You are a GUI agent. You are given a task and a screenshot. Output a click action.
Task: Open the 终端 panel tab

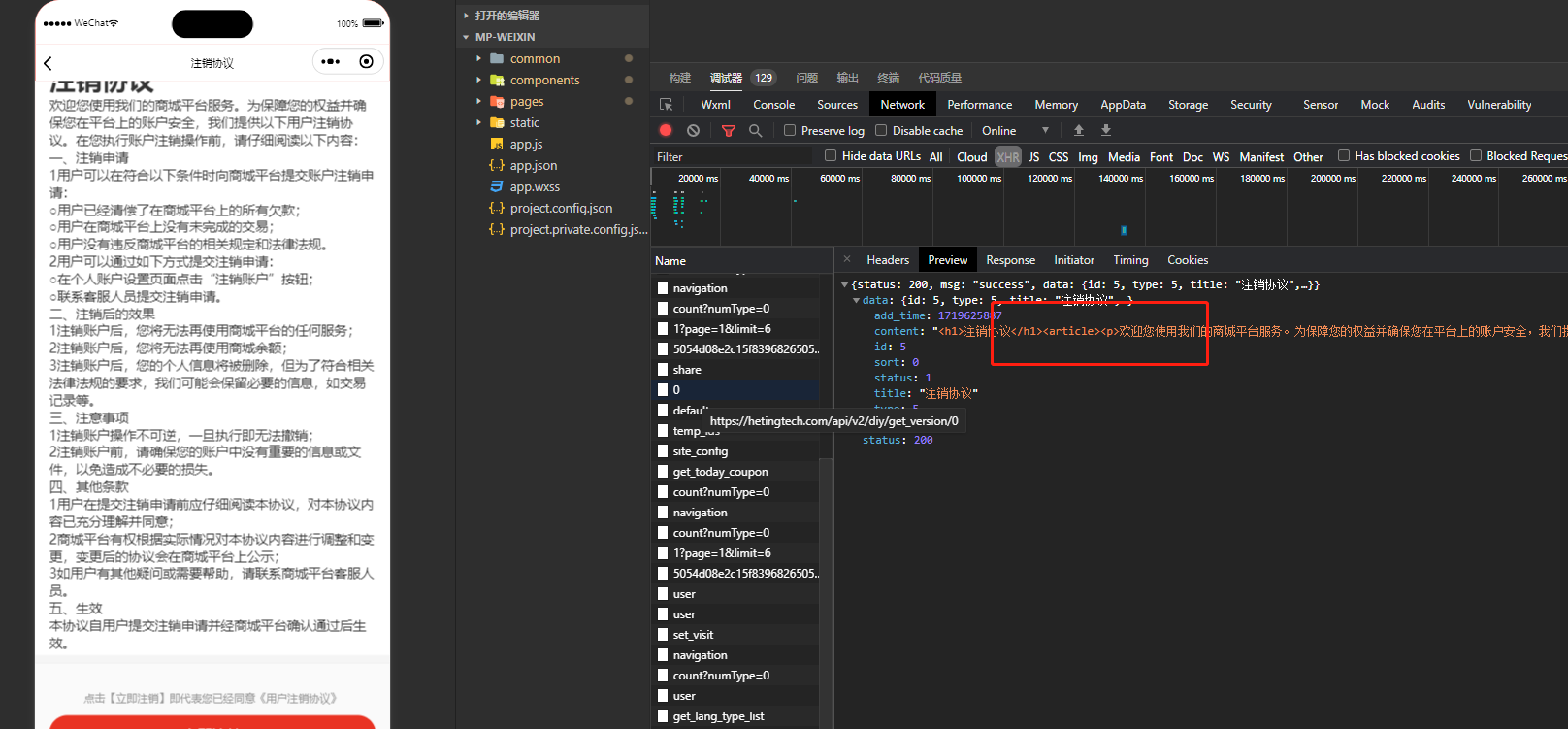(888, 78)
